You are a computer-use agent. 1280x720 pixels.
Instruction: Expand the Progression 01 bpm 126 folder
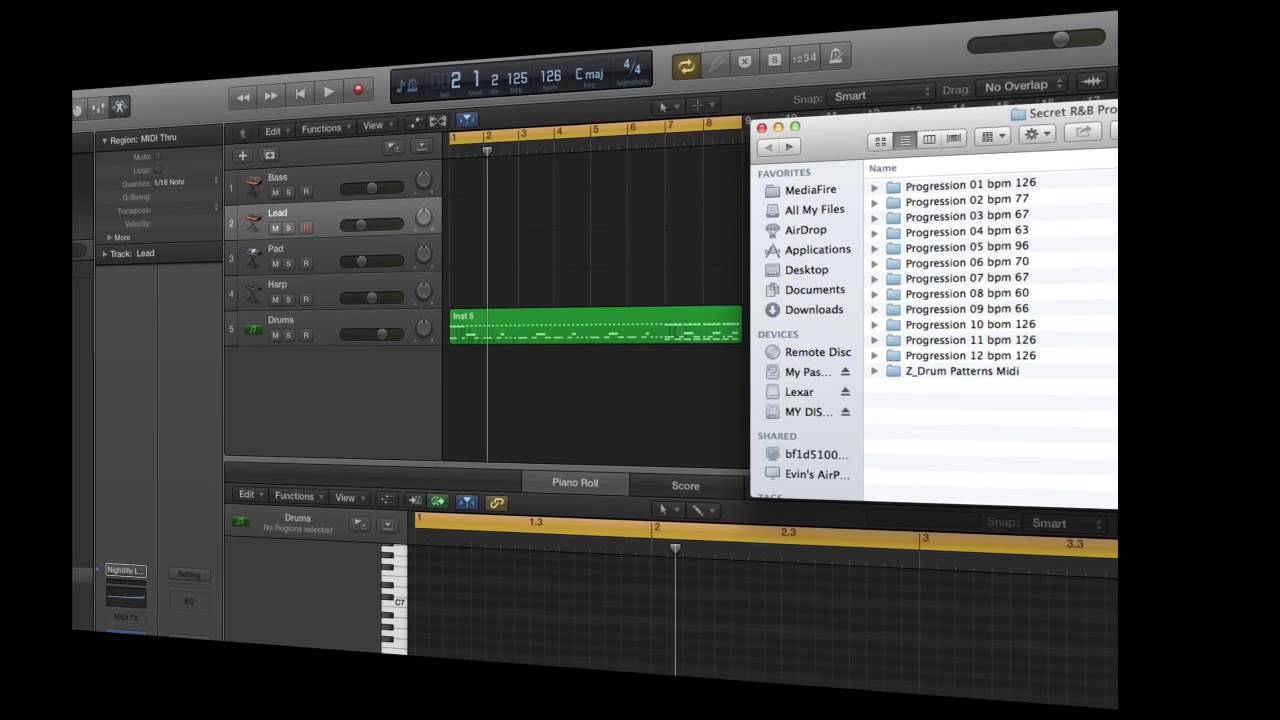[x=874, y=187]
